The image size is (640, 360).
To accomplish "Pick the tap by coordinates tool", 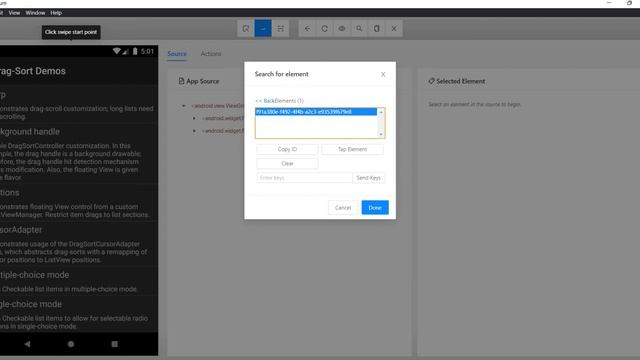I will coord(280,29).
